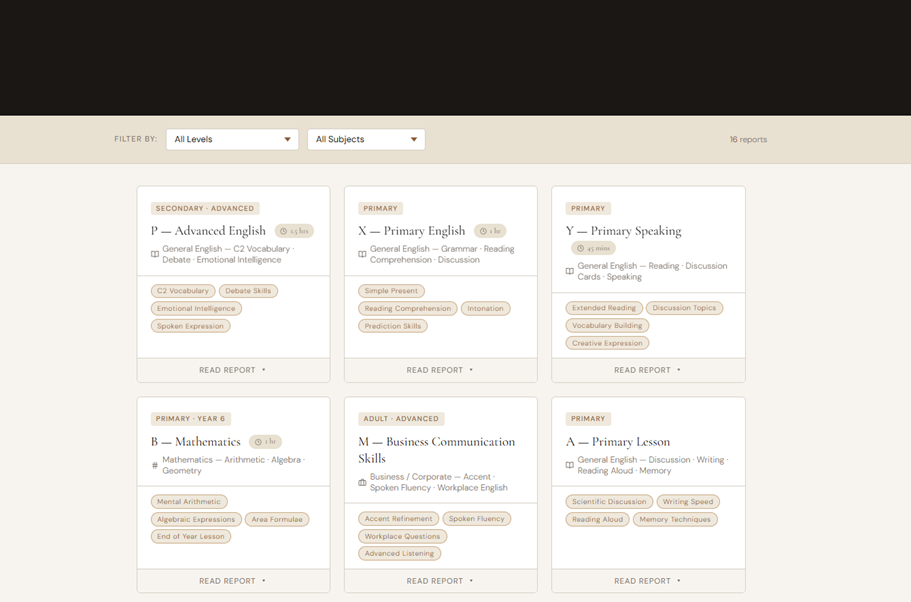Click the Secondary · Advanced level badge
Image resolution: width=911 pixels, height=602 pixels.
205,209
